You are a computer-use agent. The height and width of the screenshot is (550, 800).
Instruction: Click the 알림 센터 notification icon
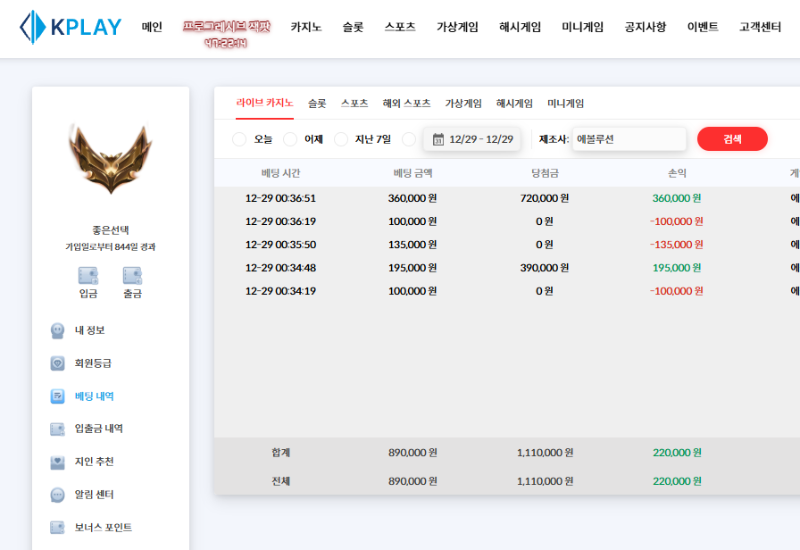coord(58,495)
